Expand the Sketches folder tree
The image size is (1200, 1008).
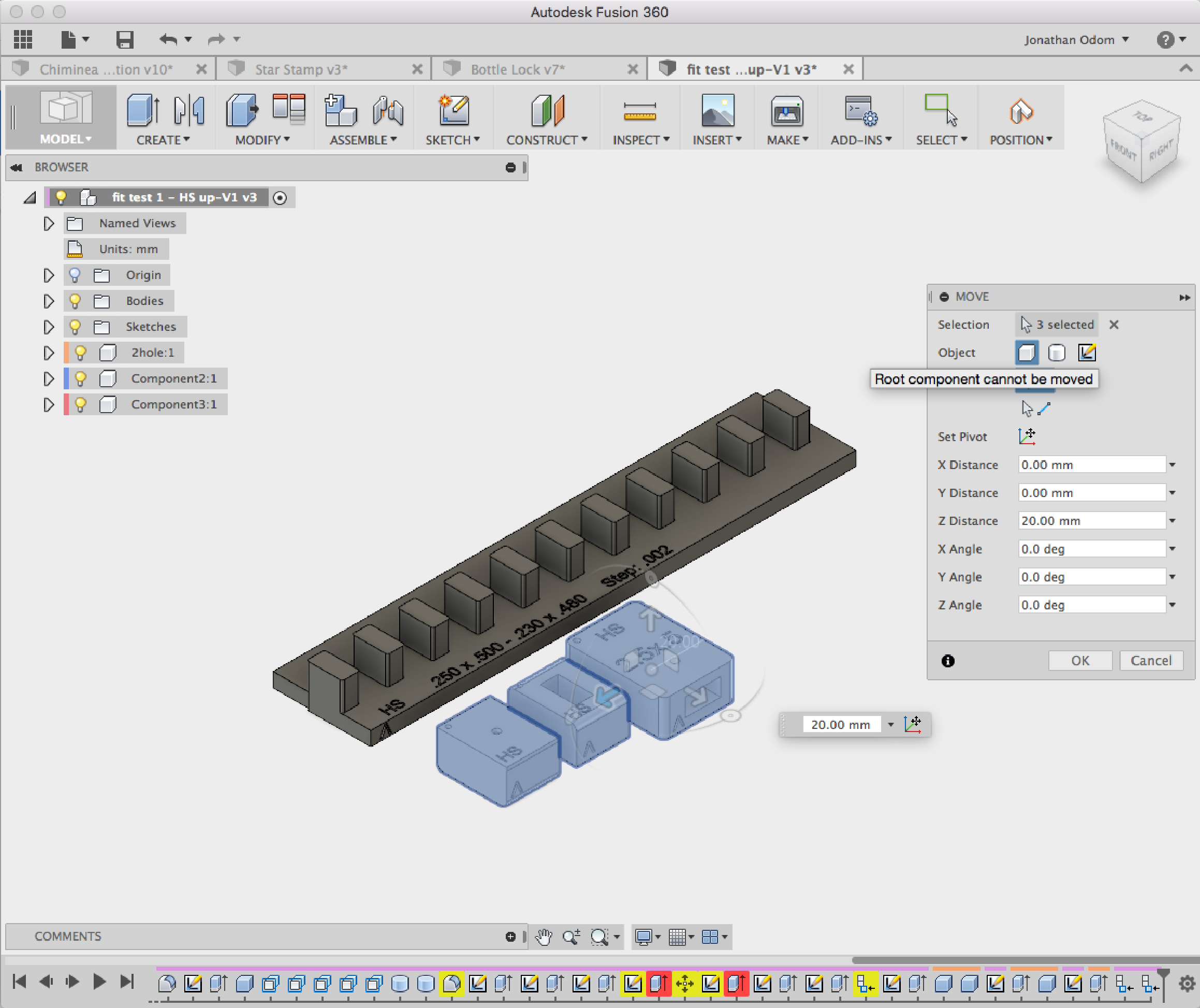point(49,327)
